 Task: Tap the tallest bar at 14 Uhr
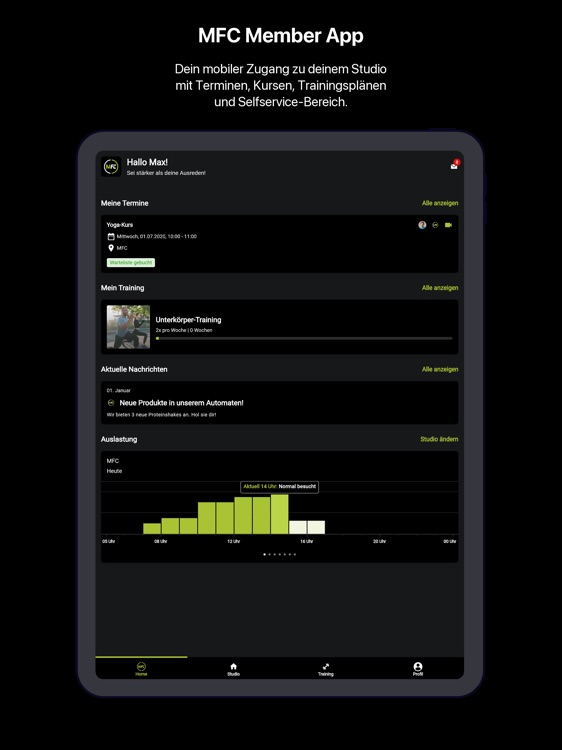[279, 514]
